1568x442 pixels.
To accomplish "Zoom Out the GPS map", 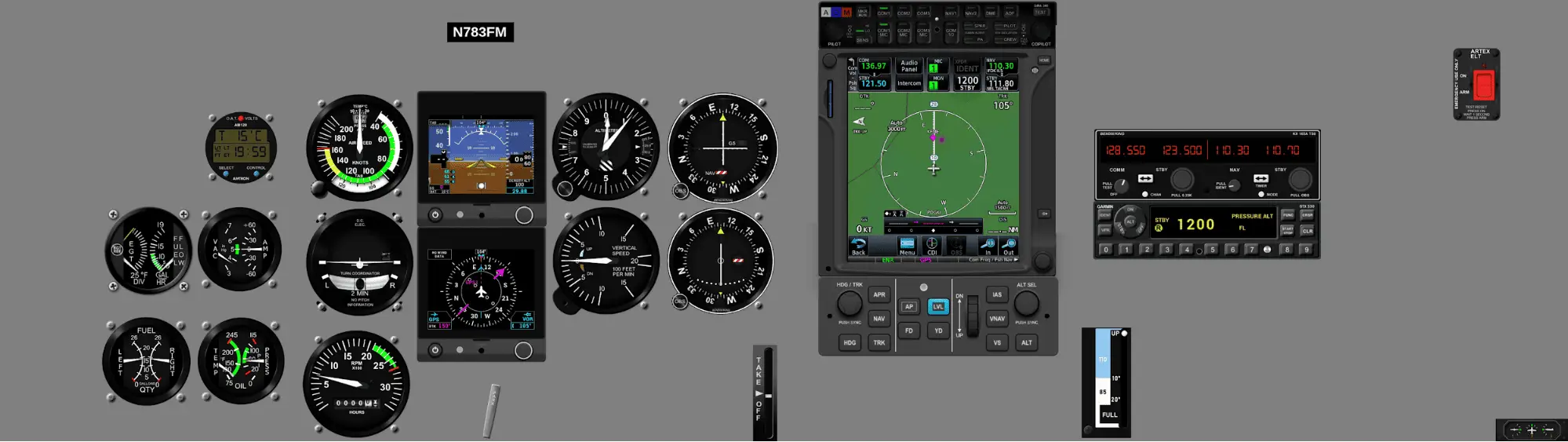I will 1009,247.
